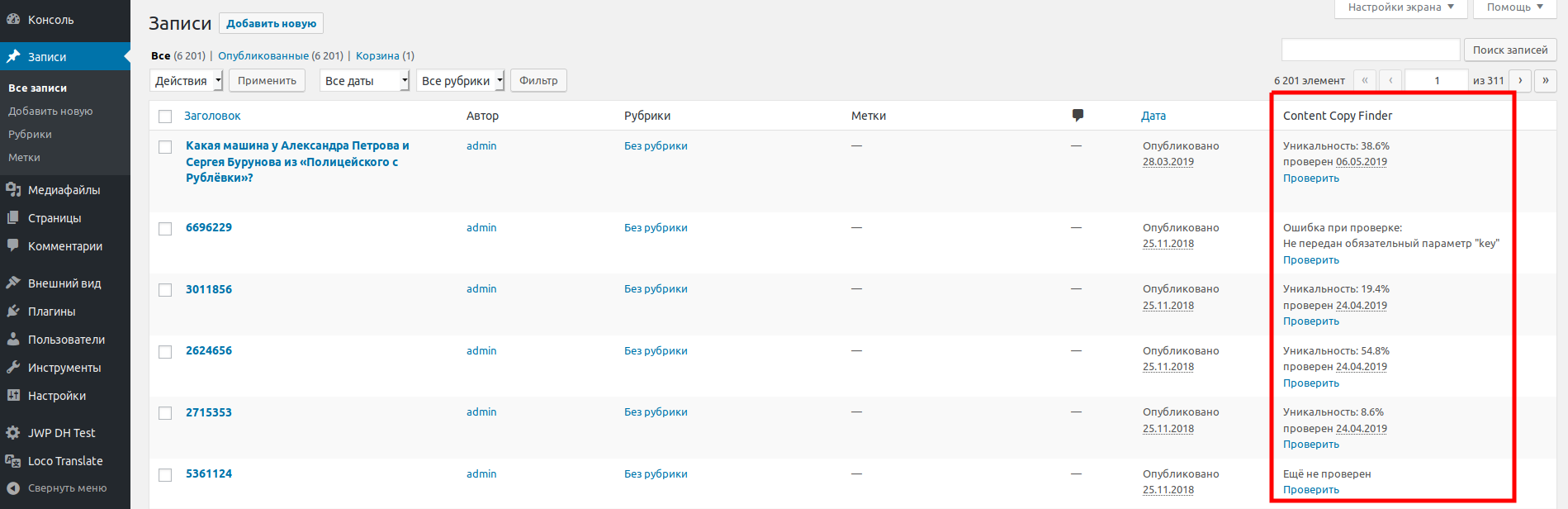Image resolution: width=1568 pixels, height=509 pixels.
Task: Open JWP DH Test gear icon
Action: (x=13, y=433)
